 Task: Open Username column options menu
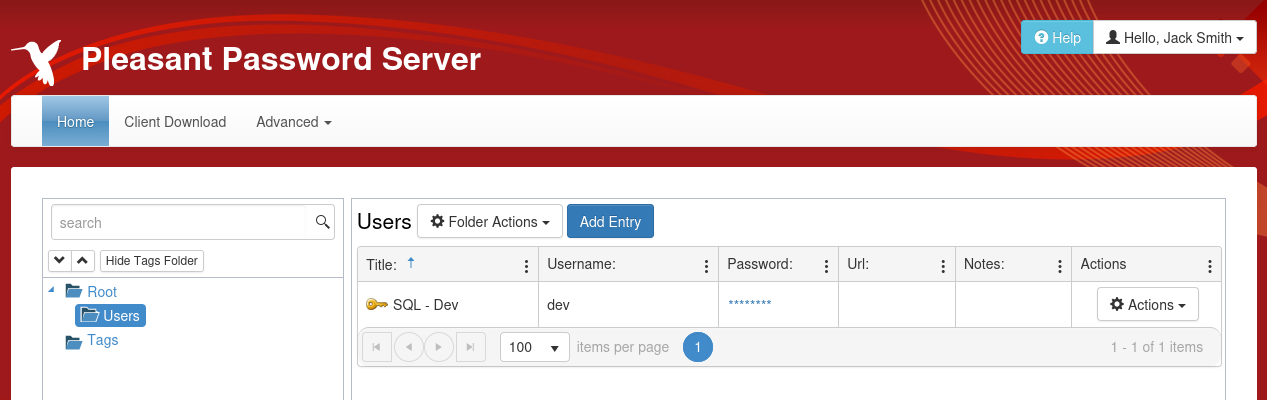click(x=708, y=266)
